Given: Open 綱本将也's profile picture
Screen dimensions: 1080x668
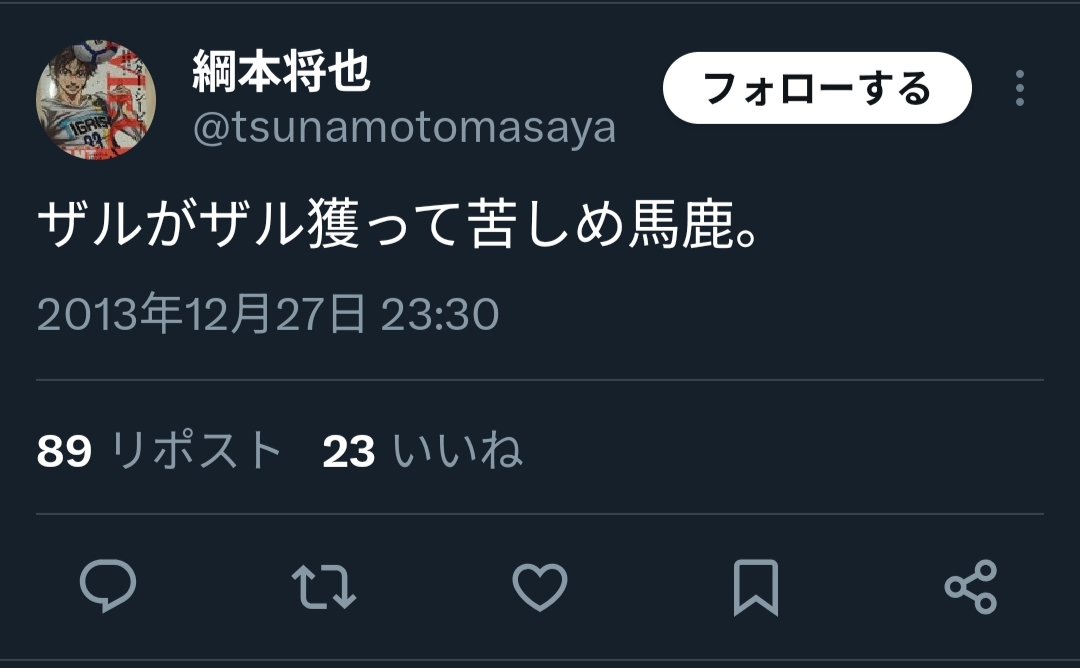Looking at the screenshot, I should point(96,100).
